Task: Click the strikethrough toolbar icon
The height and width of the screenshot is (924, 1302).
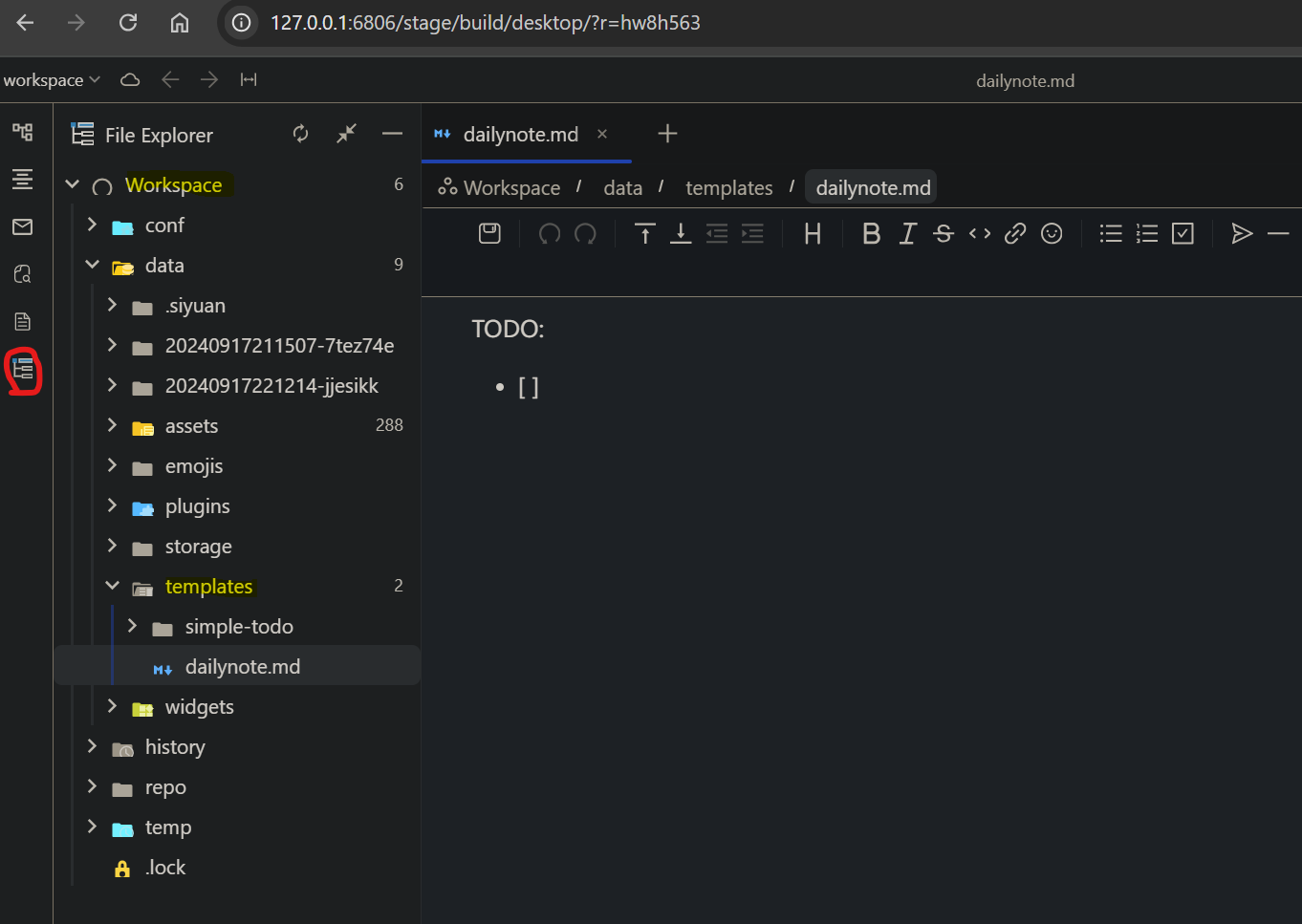Action: [x=944, y=234]
